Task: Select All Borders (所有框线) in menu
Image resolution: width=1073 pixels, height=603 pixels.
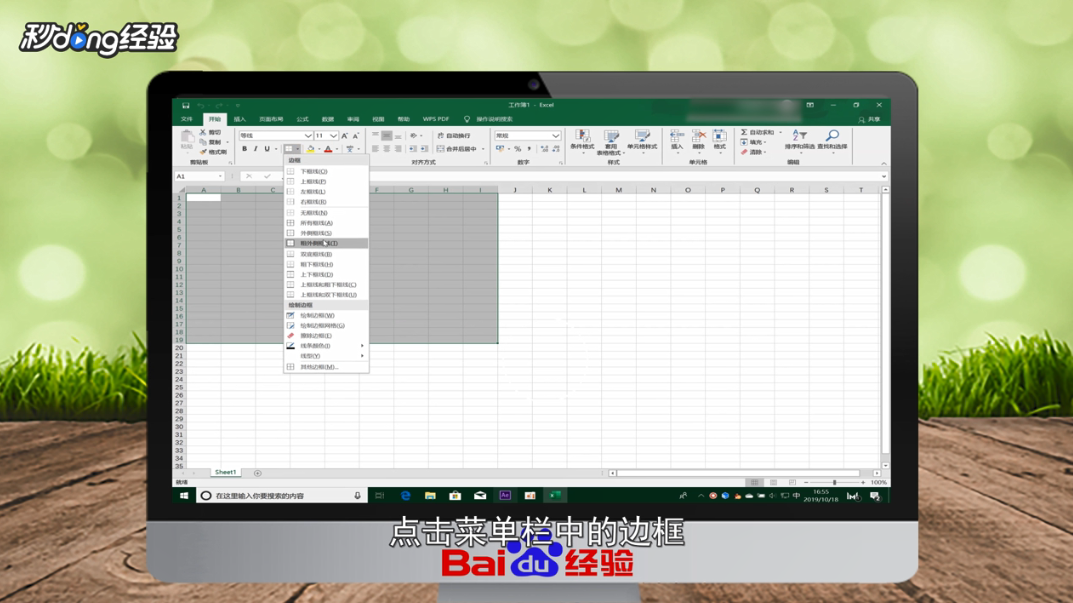Action: [326, 223]
